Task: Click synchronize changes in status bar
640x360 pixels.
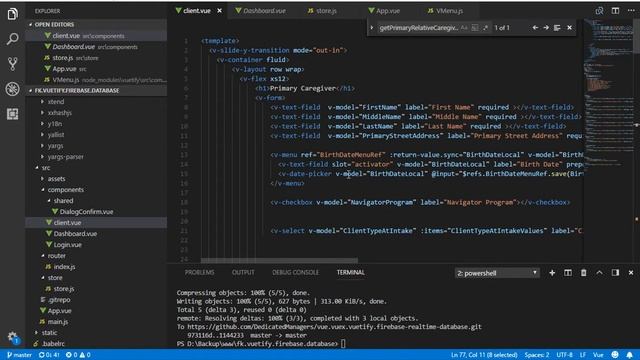Action: coord(49,355)
